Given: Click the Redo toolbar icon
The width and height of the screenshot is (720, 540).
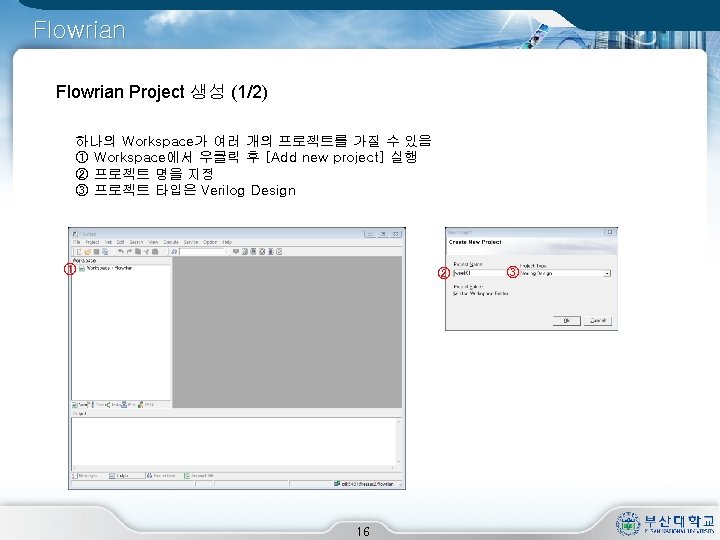Looking at the screenshot, I should coord(129,252).
